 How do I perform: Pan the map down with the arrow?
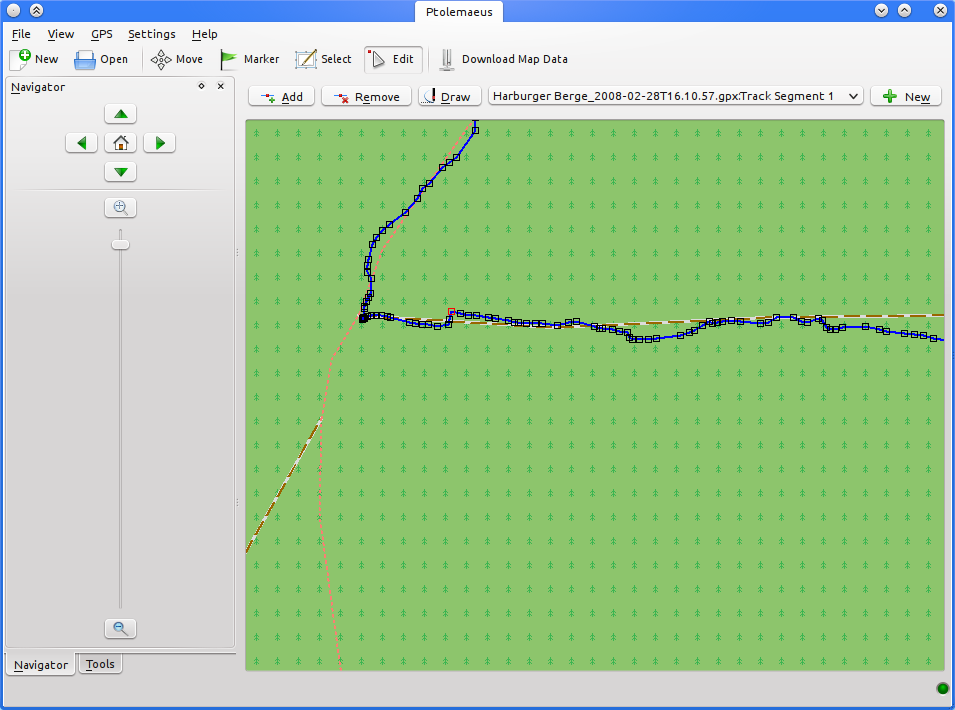tap(121, 172)
